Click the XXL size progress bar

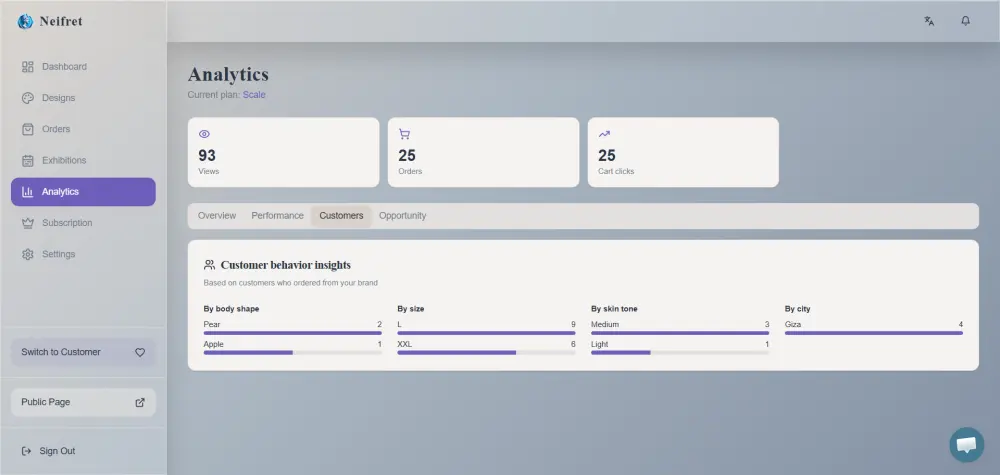click(x=486, y=353)
